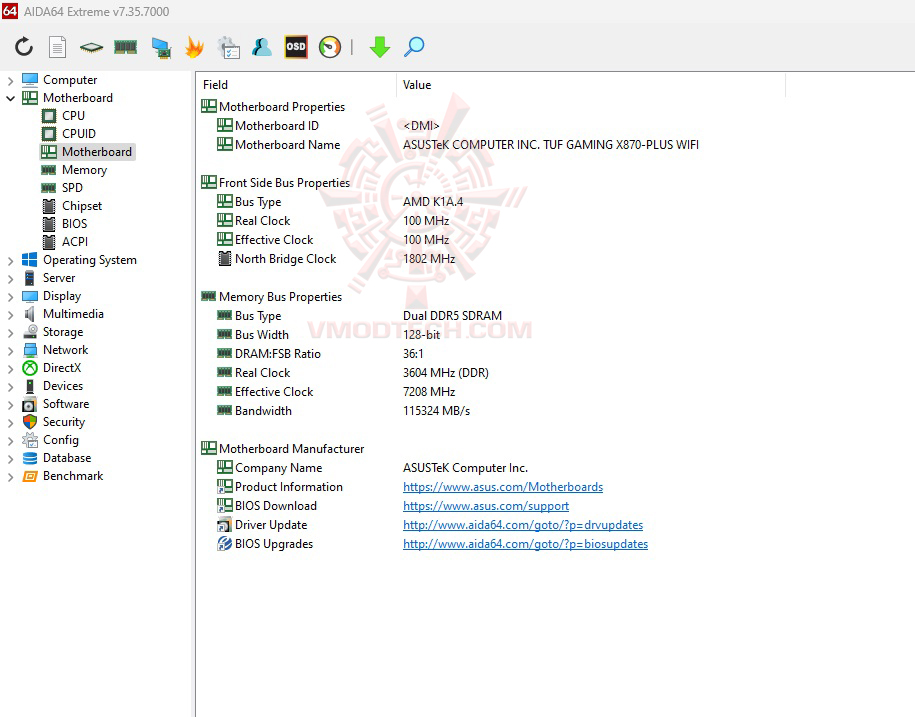Click the 7208 MHz effective clock value
915x717 pixels.
coord(429,391)
